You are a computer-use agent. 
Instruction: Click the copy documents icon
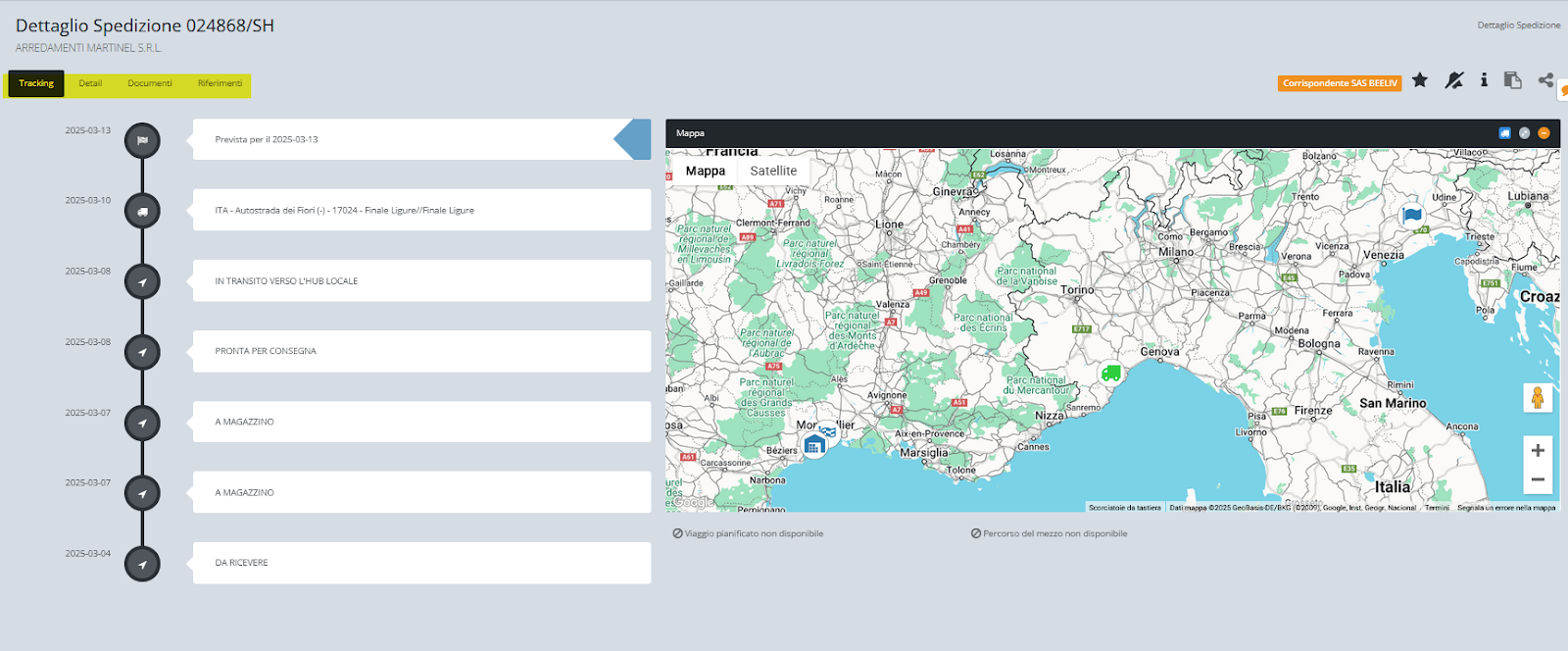coord(1513,80)
